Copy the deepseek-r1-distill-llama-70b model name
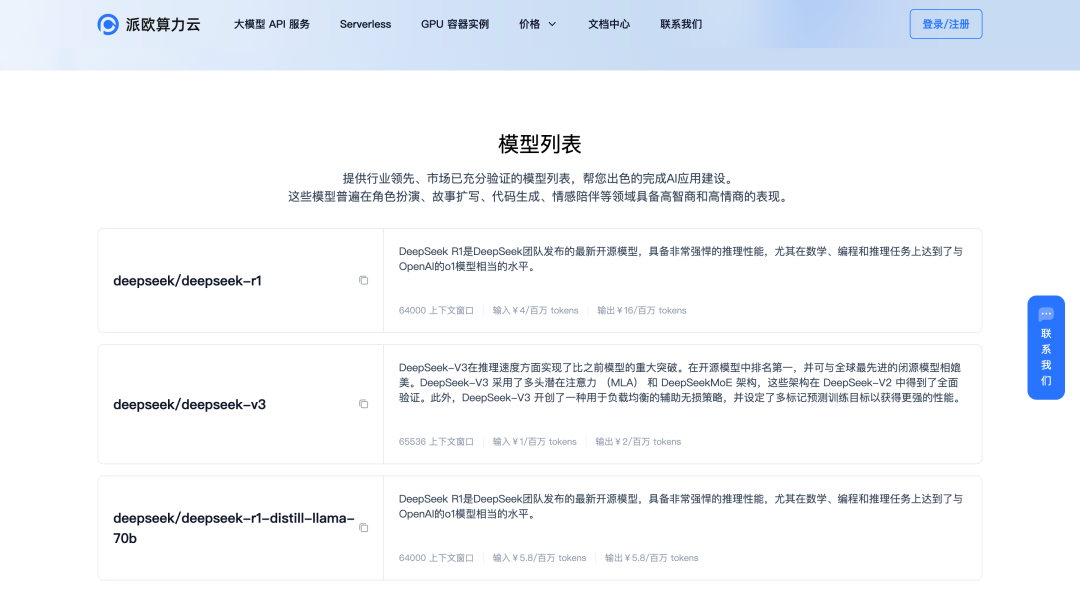Screen dimensions: 1080x591 [x=364, y=528]
